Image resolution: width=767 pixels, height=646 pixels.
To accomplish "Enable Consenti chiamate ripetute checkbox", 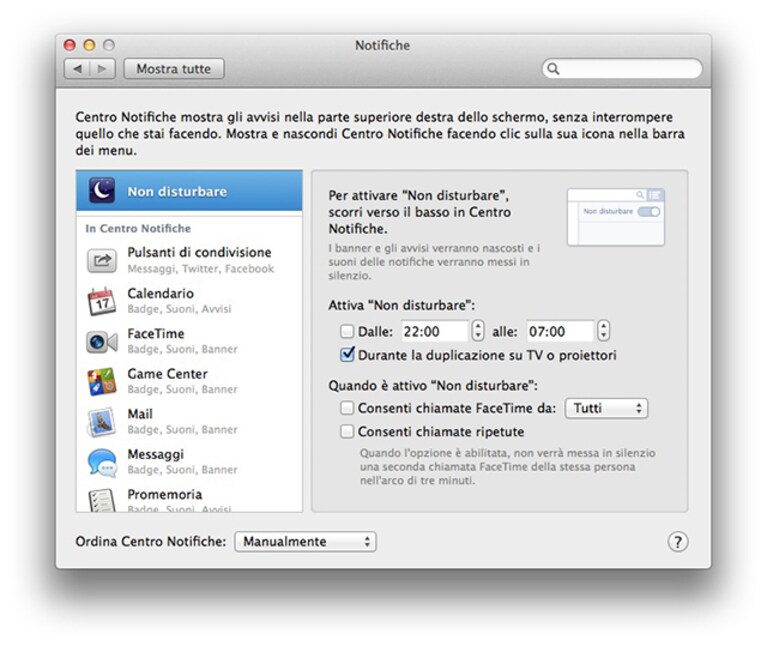I will 347,431.
